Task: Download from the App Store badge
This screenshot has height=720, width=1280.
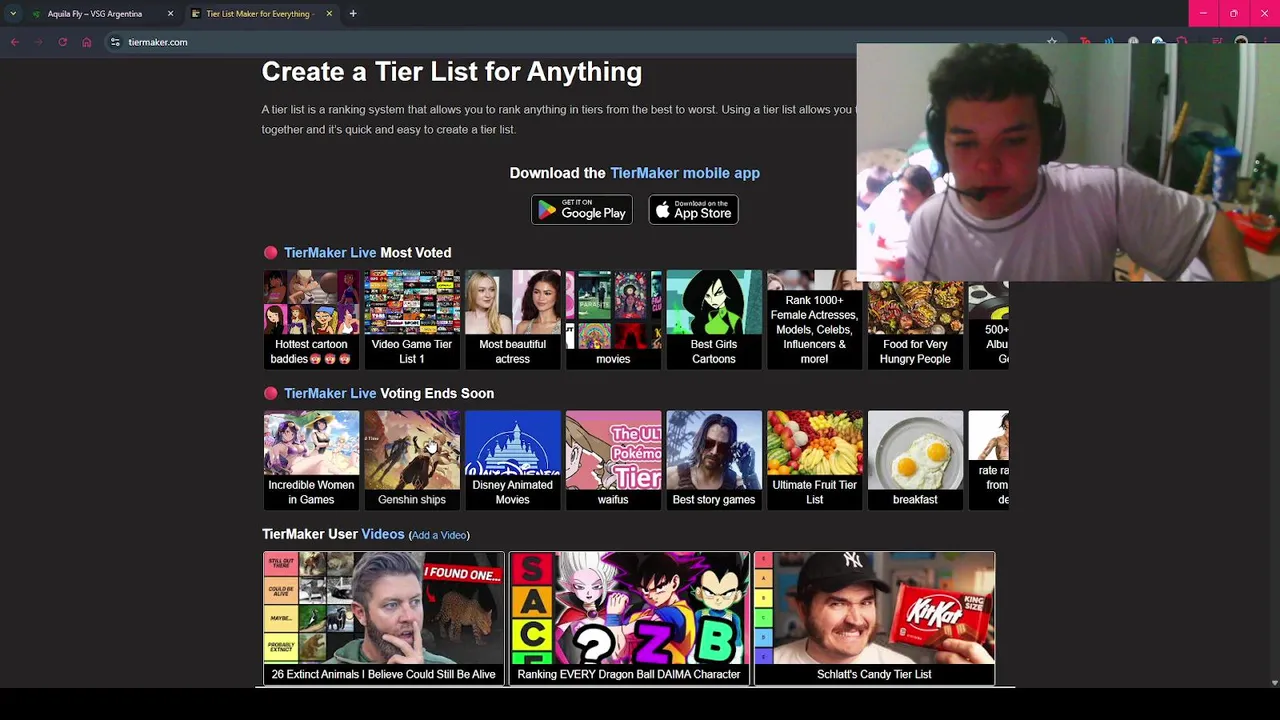Action: pos(693,210)
